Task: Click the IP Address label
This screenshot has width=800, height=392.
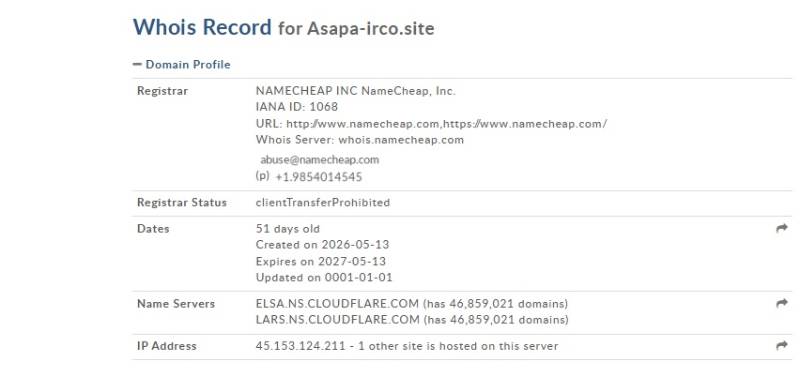Action: (x=167, y=346)
